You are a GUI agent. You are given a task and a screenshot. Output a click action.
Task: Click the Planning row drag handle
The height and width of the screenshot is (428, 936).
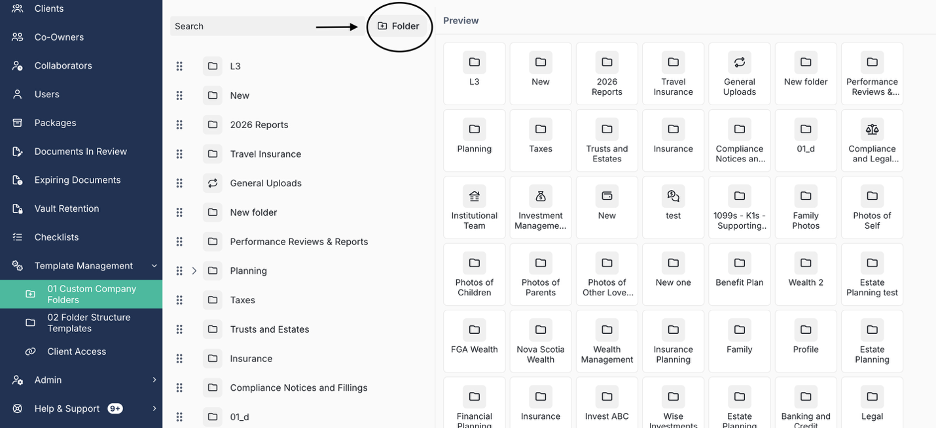point(179,271)
